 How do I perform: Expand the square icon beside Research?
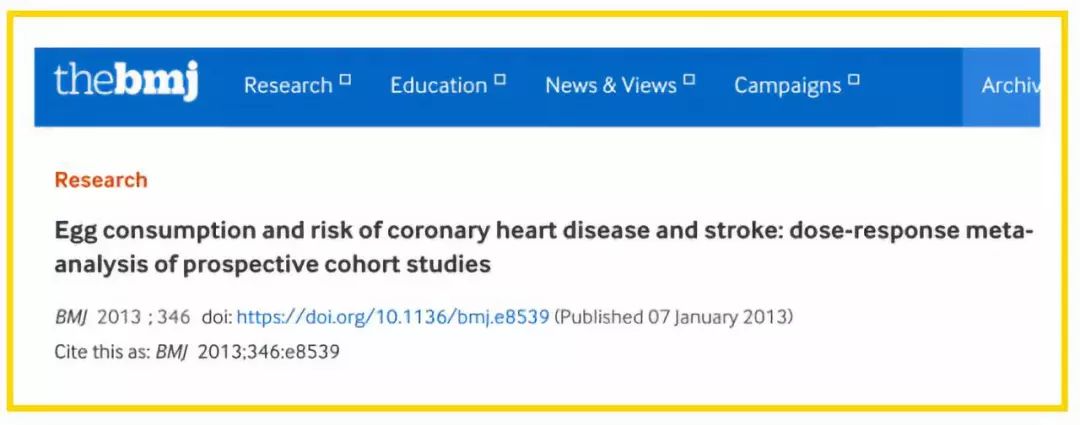pos(345,79)
